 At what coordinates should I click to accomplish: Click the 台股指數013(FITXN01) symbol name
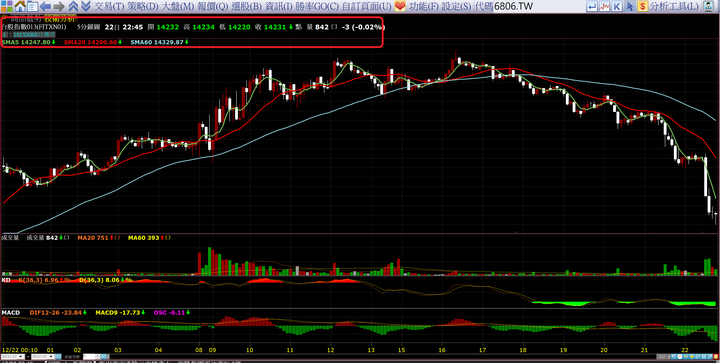(x=33, y=28)
